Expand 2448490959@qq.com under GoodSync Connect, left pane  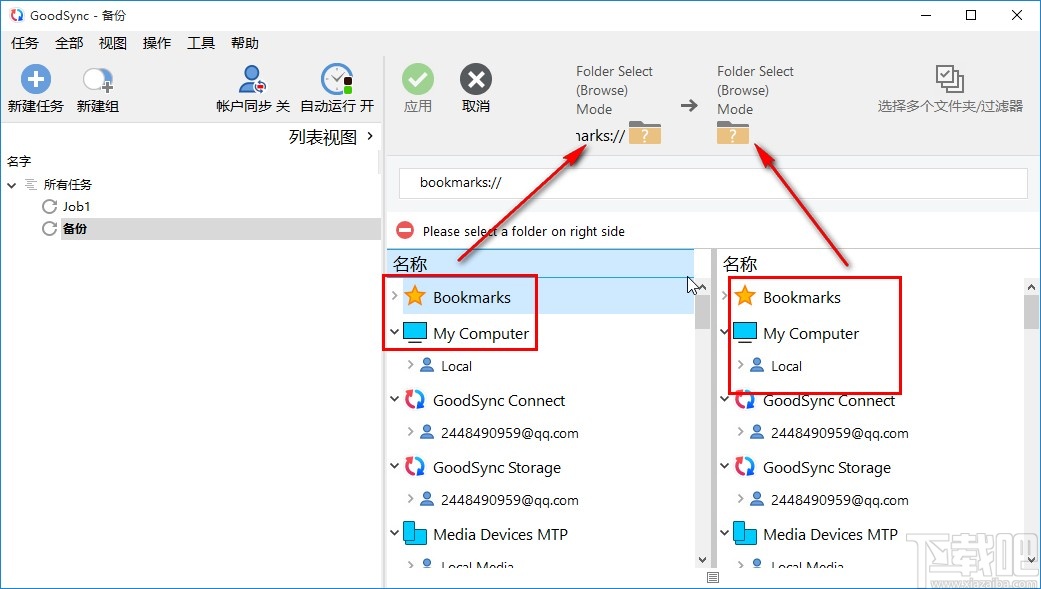click(410, 432)
